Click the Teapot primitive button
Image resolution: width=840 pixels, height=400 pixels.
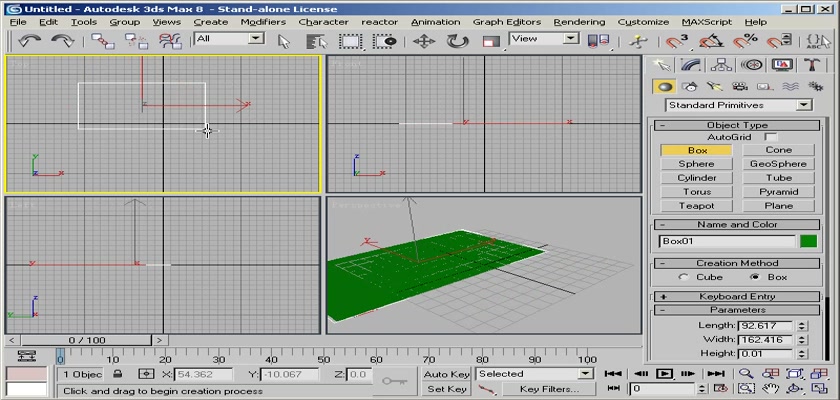(x=696, y=206)
